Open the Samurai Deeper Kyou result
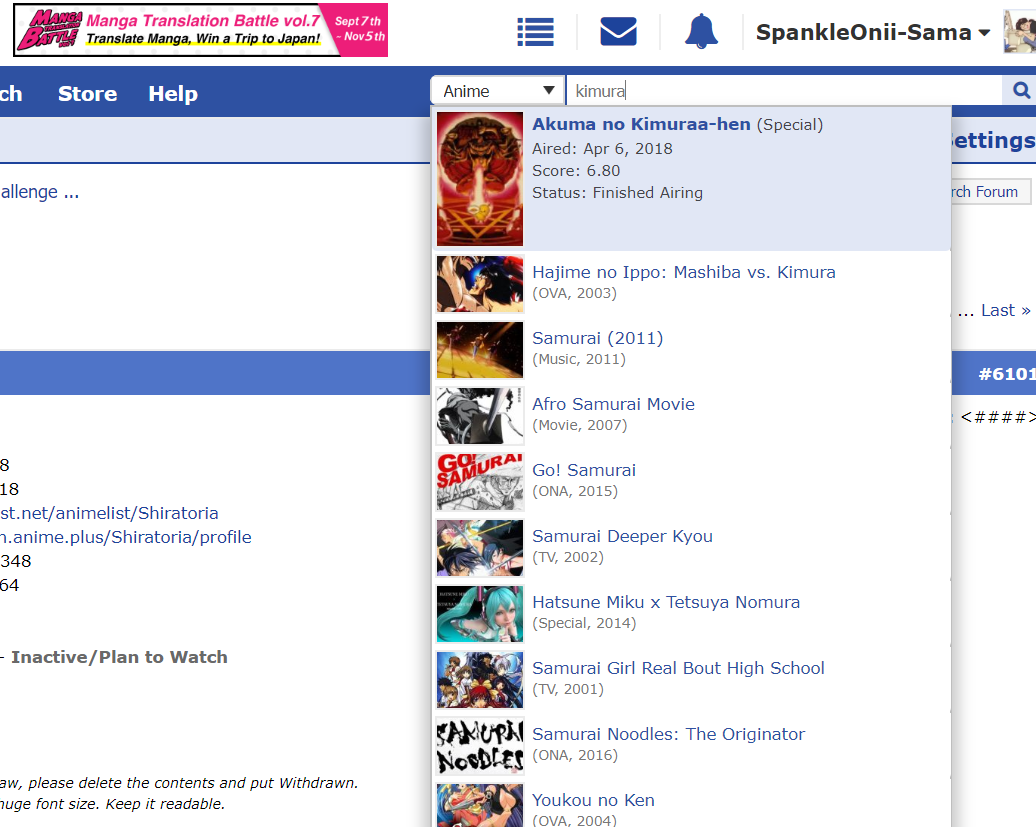1036x827 pixels. click(691, 548)
